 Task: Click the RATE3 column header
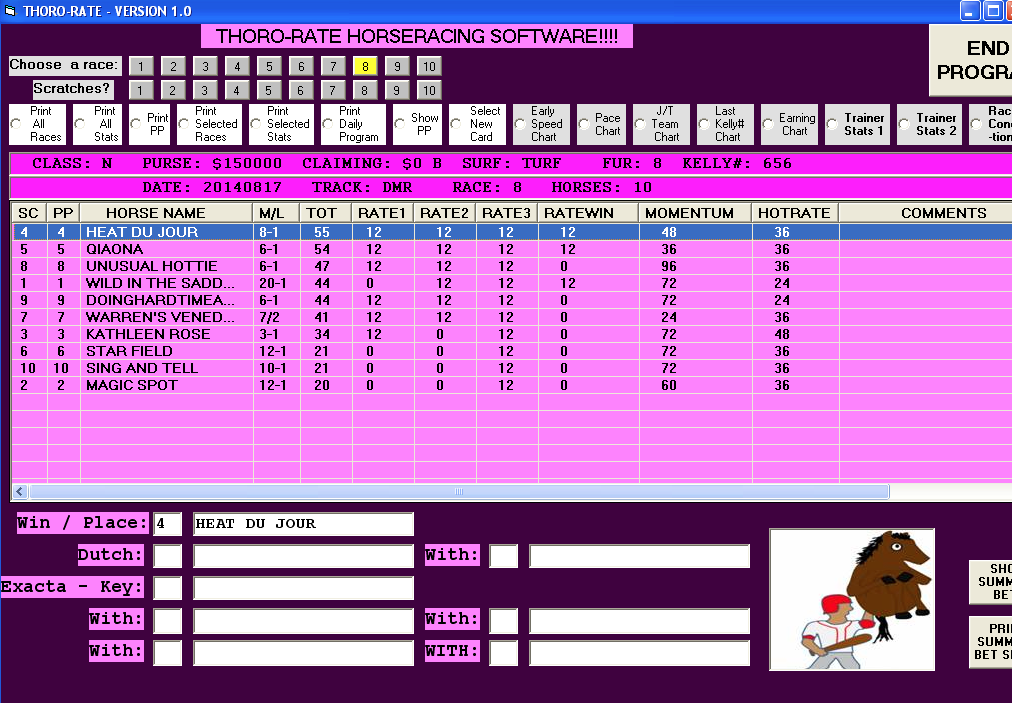tap(506, 213)
